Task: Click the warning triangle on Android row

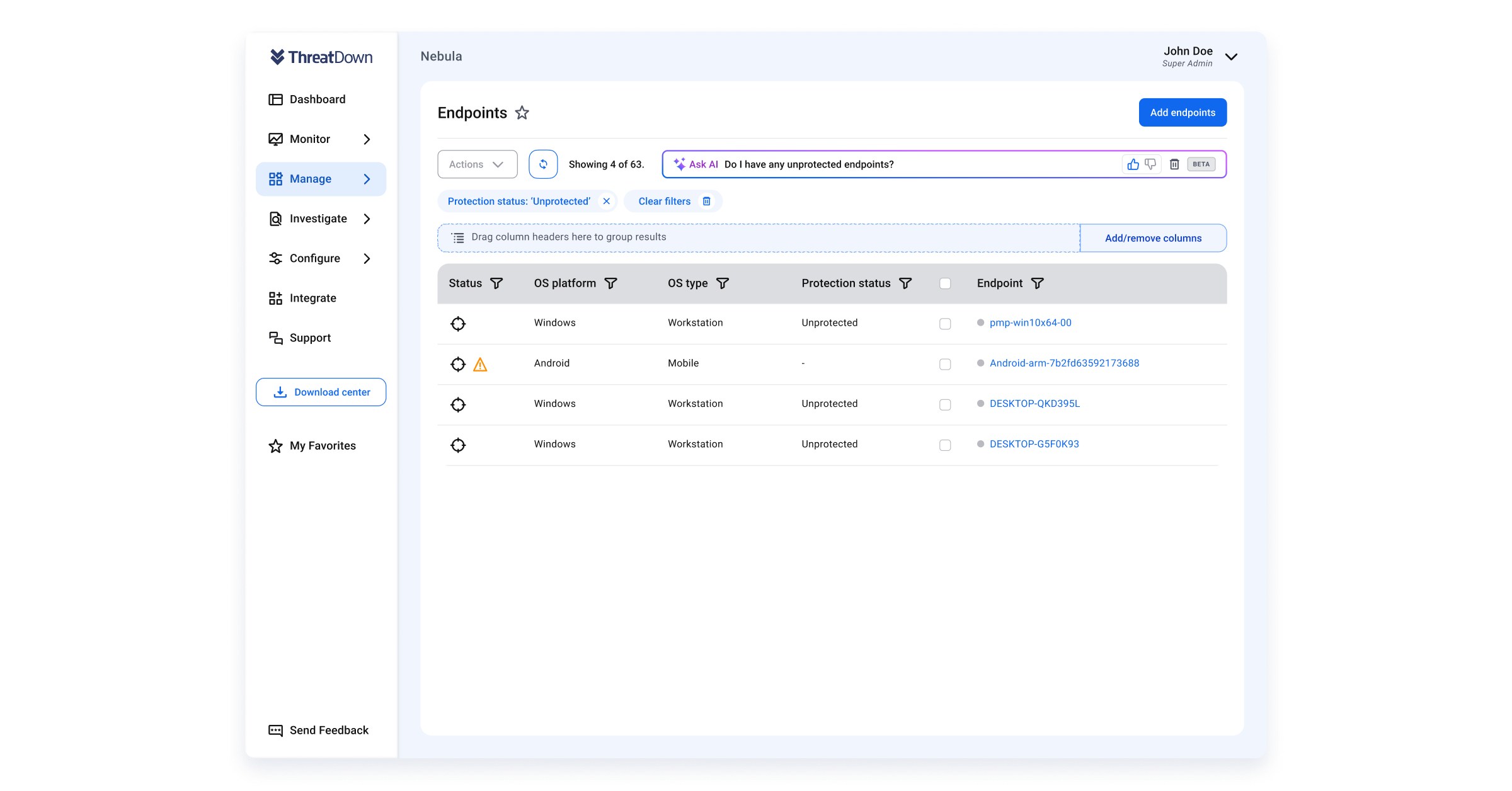Action: 480,364
